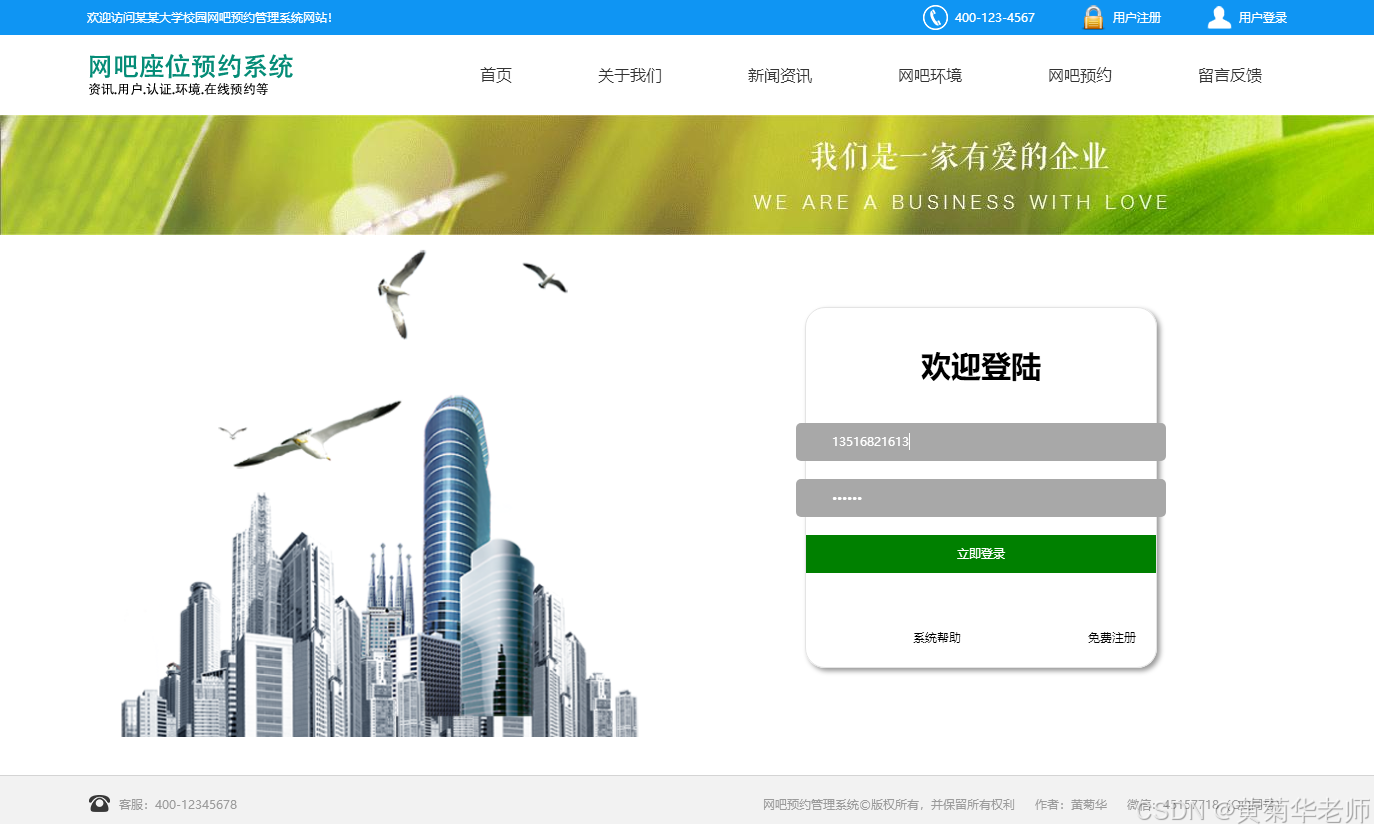Select the phone number input field
Viewport: 1374px width, 834px height.
point(980,441)
